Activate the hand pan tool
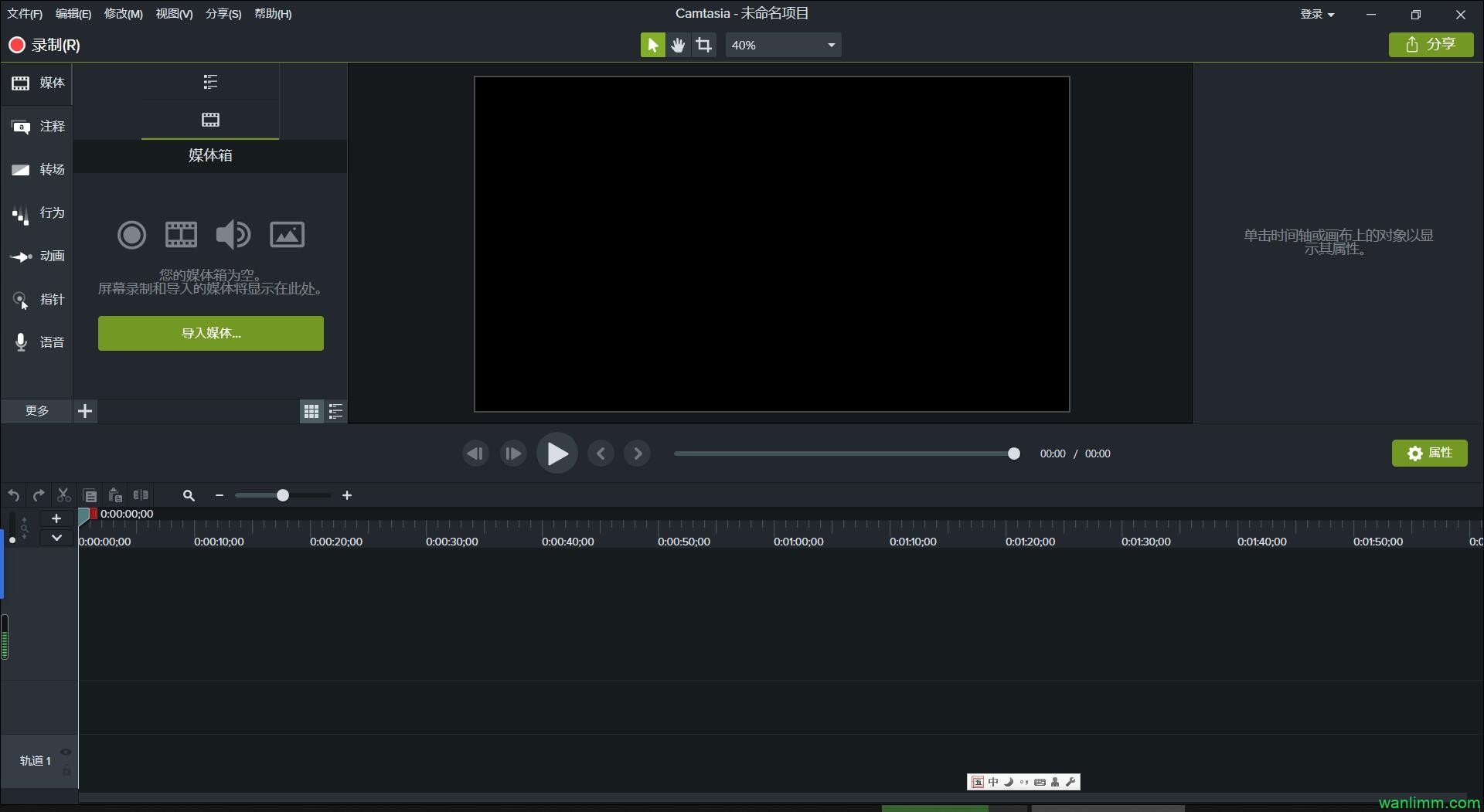1484x812 pixels. [678, 45]
